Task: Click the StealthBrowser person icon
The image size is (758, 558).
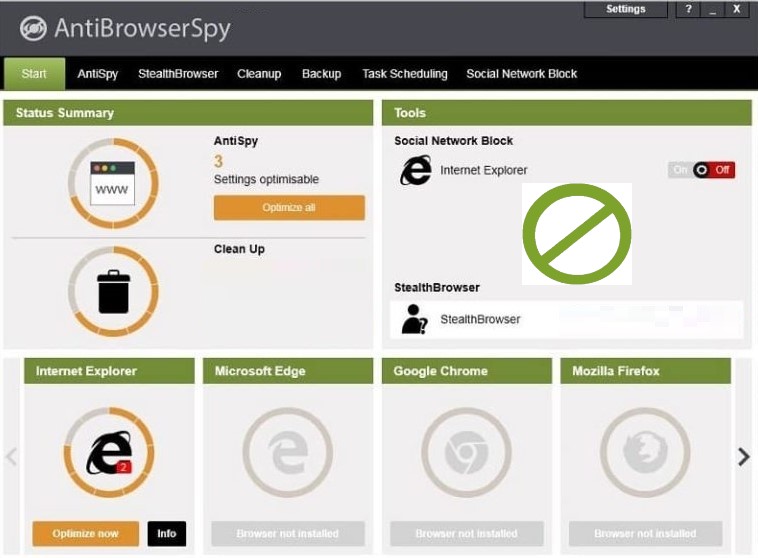Action: [414, 319]
